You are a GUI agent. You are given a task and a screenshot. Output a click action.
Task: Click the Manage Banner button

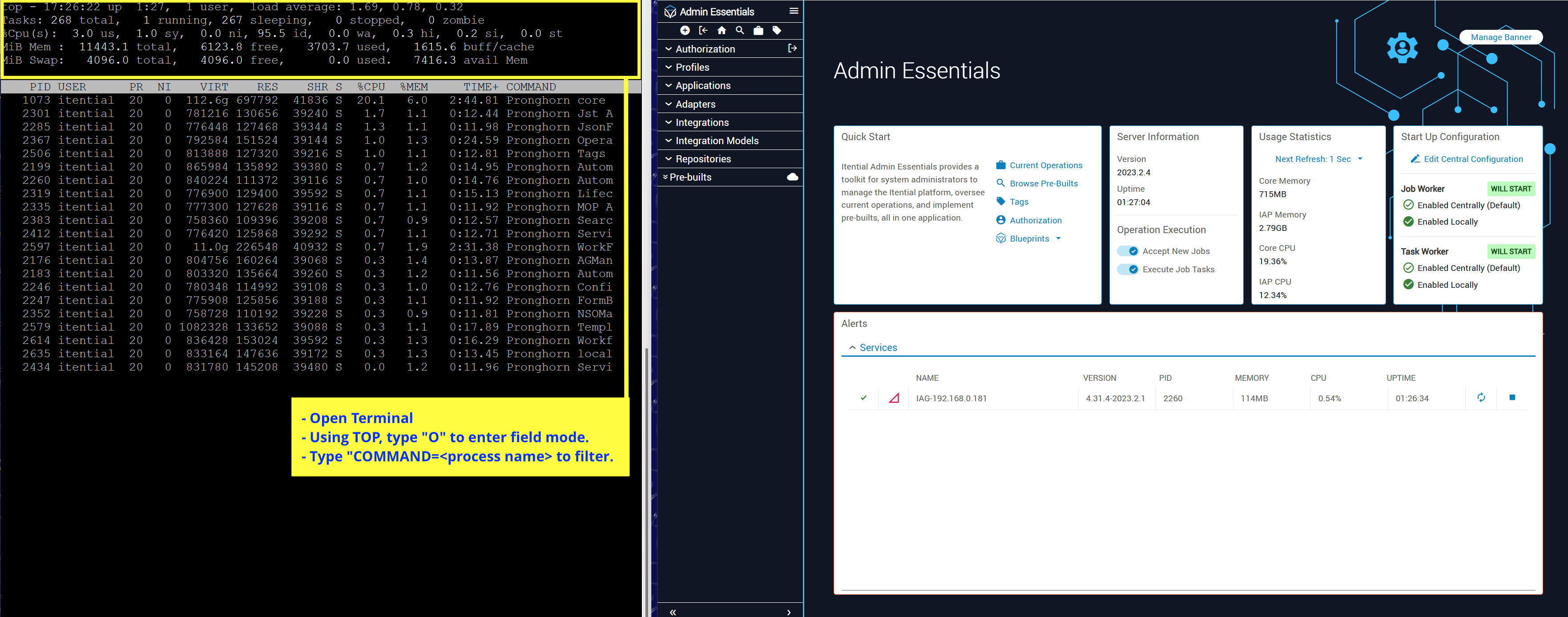1500,37
